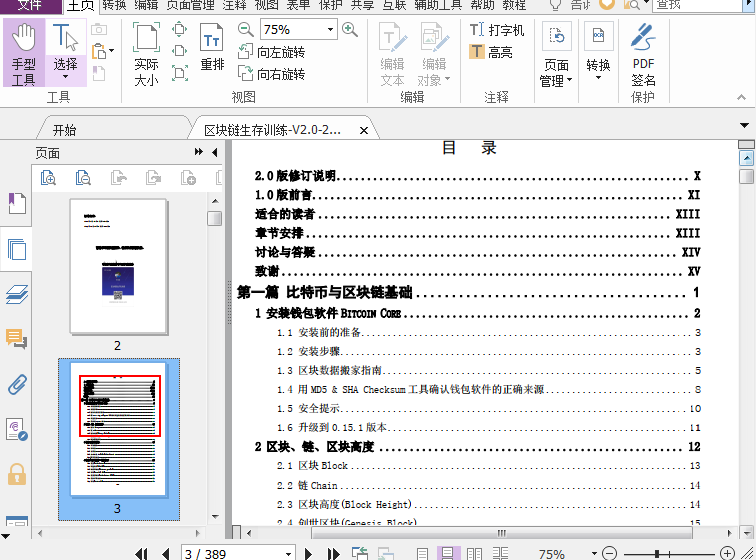Zoom out with the ribbon minus magnifier
756x560 pixels.
245,29
